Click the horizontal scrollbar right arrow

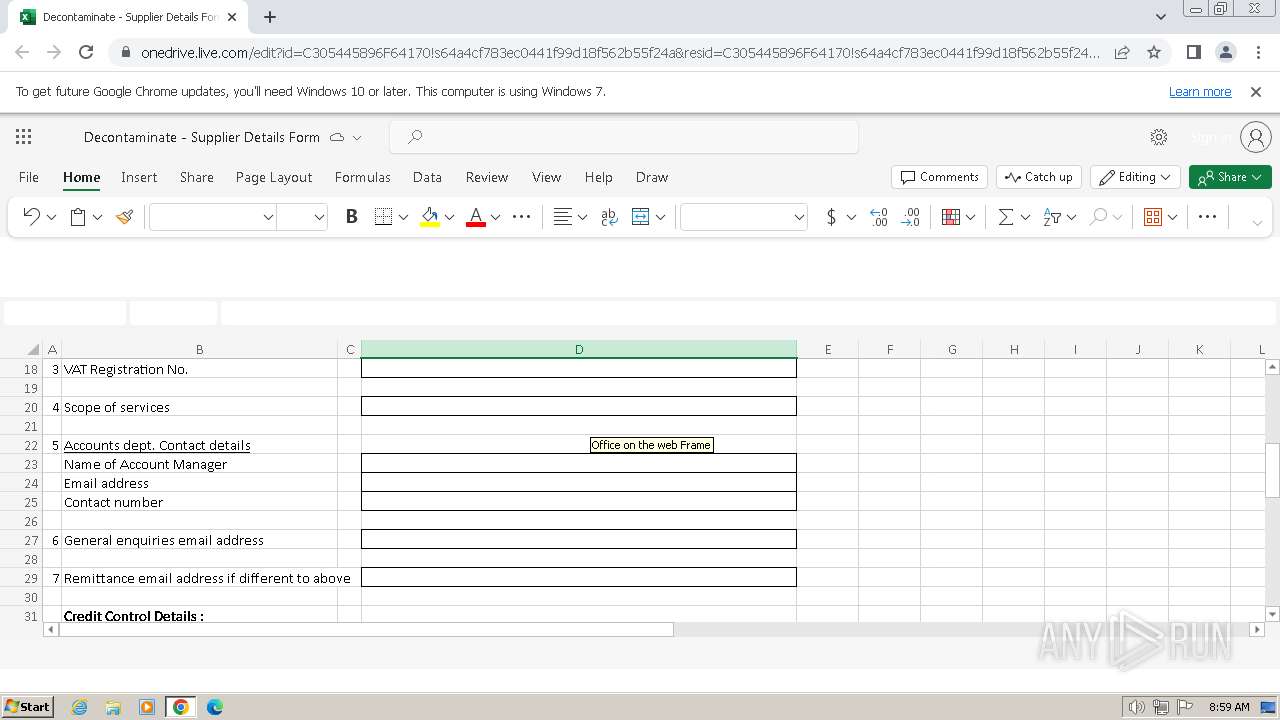tap(1257, 630)
